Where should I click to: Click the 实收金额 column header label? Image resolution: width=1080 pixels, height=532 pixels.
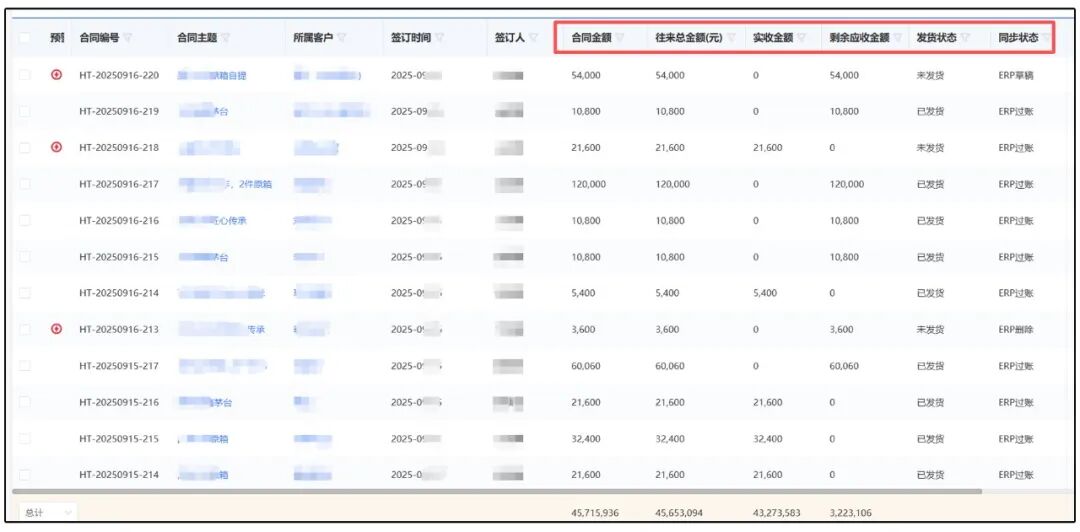click(x=773, y=38)
